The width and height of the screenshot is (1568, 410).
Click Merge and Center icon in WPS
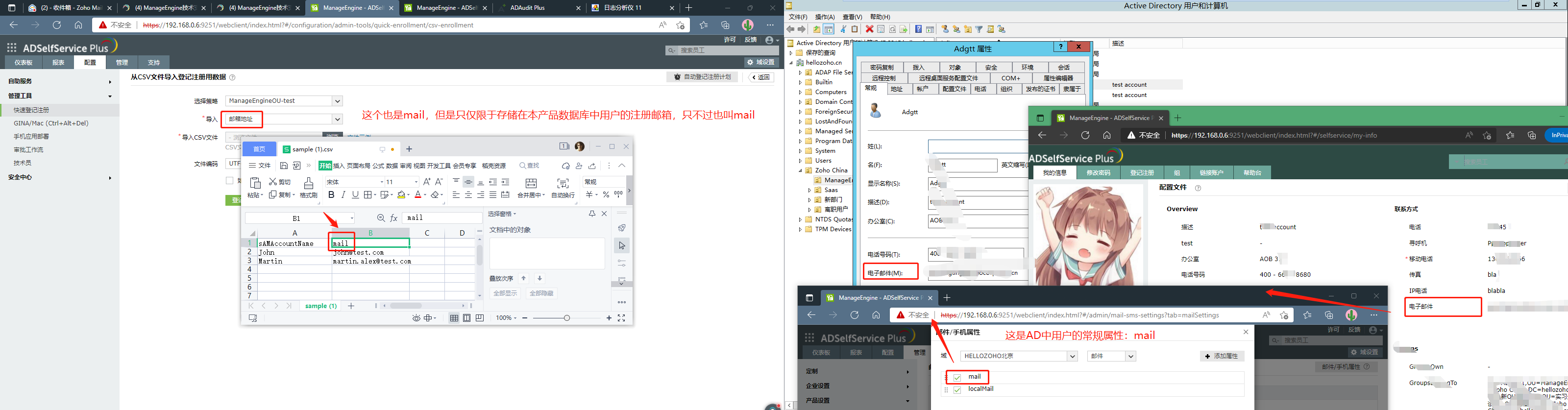pos(531,183)
